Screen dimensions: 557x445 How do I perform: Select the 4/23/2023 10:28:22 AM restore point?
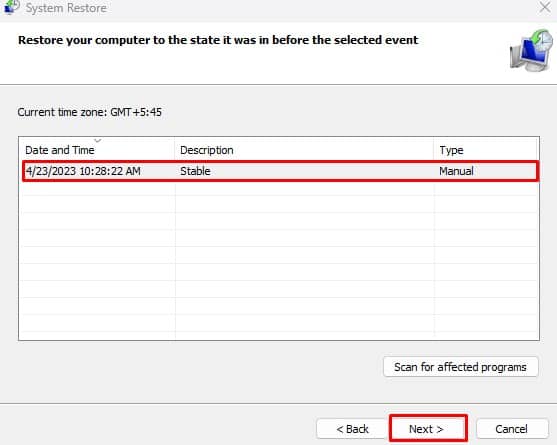click(x=281, y=171)
